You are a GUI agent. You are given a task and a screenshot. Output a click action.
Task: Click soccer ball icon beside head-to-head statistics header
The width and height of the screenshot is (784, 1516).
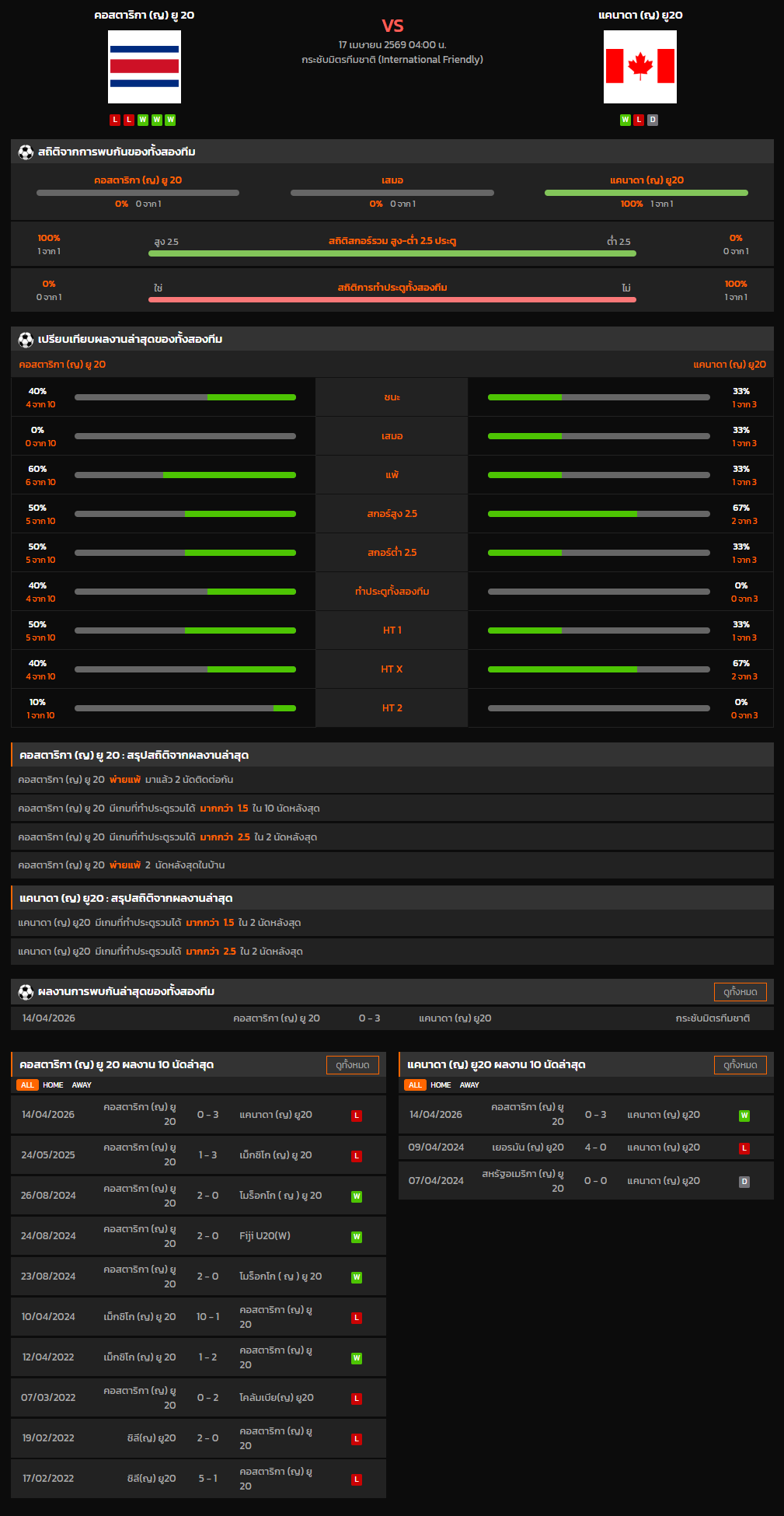click(26, 152)
